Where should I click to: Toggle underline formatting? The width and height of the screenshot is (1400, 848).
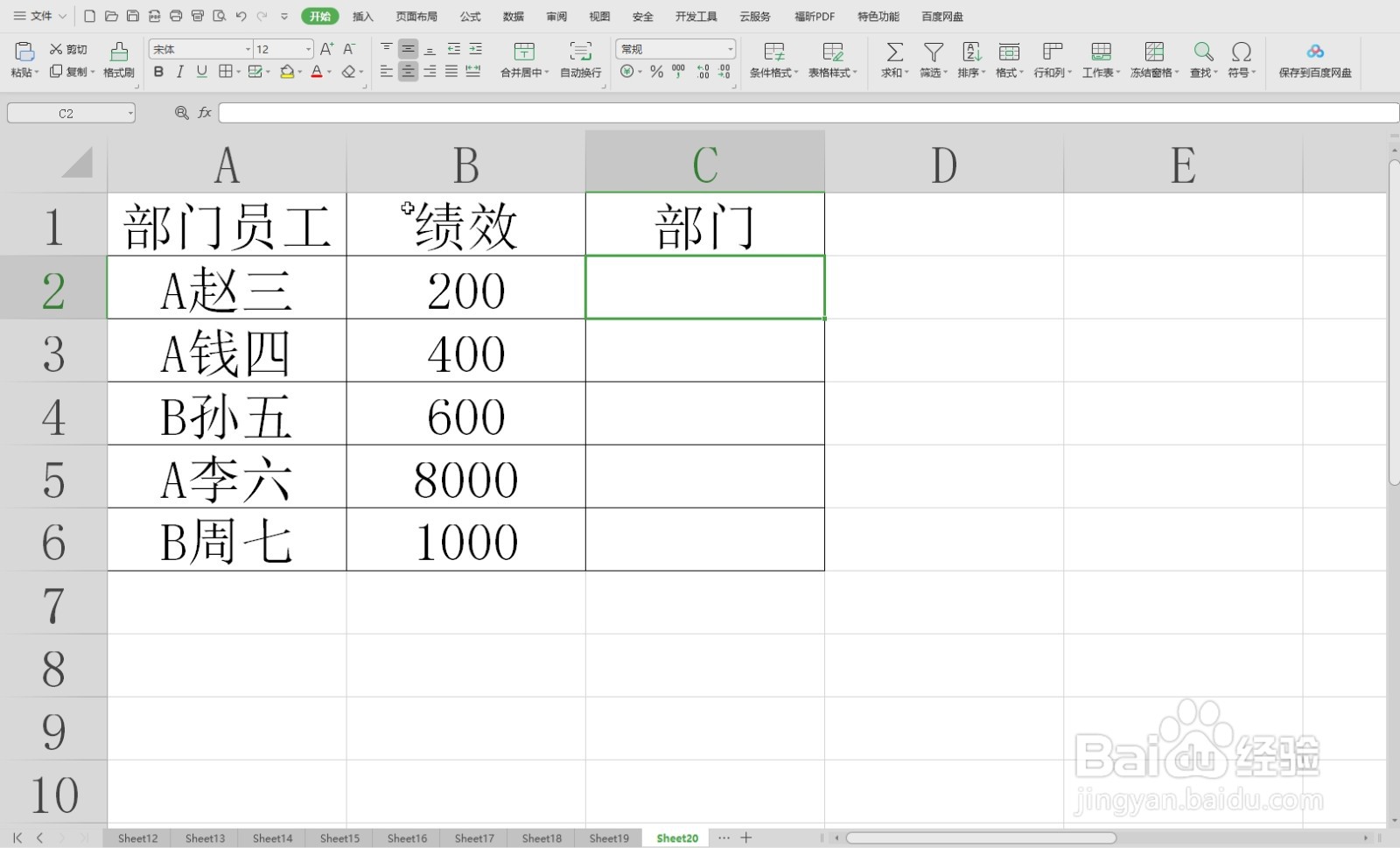(202, 72)
